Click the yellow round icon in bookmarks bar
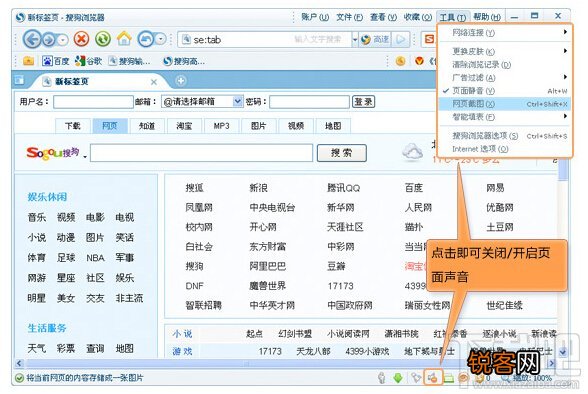Image resolution: width=588 pixels, height=394 pixels. [400, 61]
